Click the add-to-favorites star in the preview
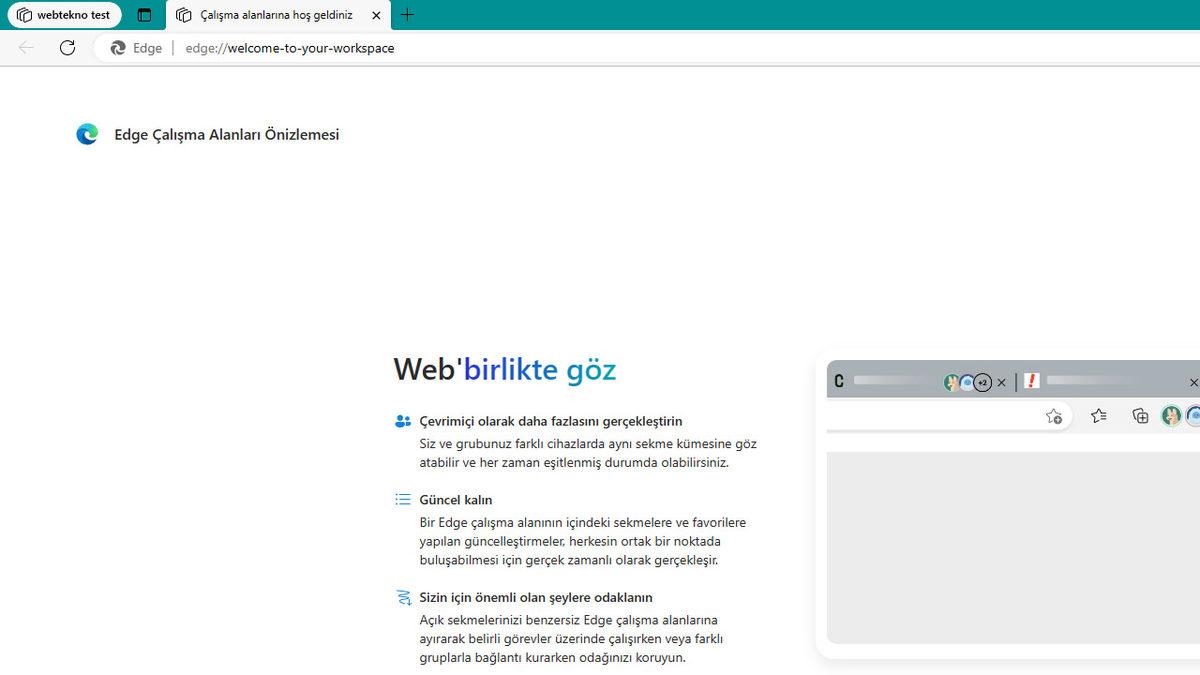 (x=1054, y=415)
